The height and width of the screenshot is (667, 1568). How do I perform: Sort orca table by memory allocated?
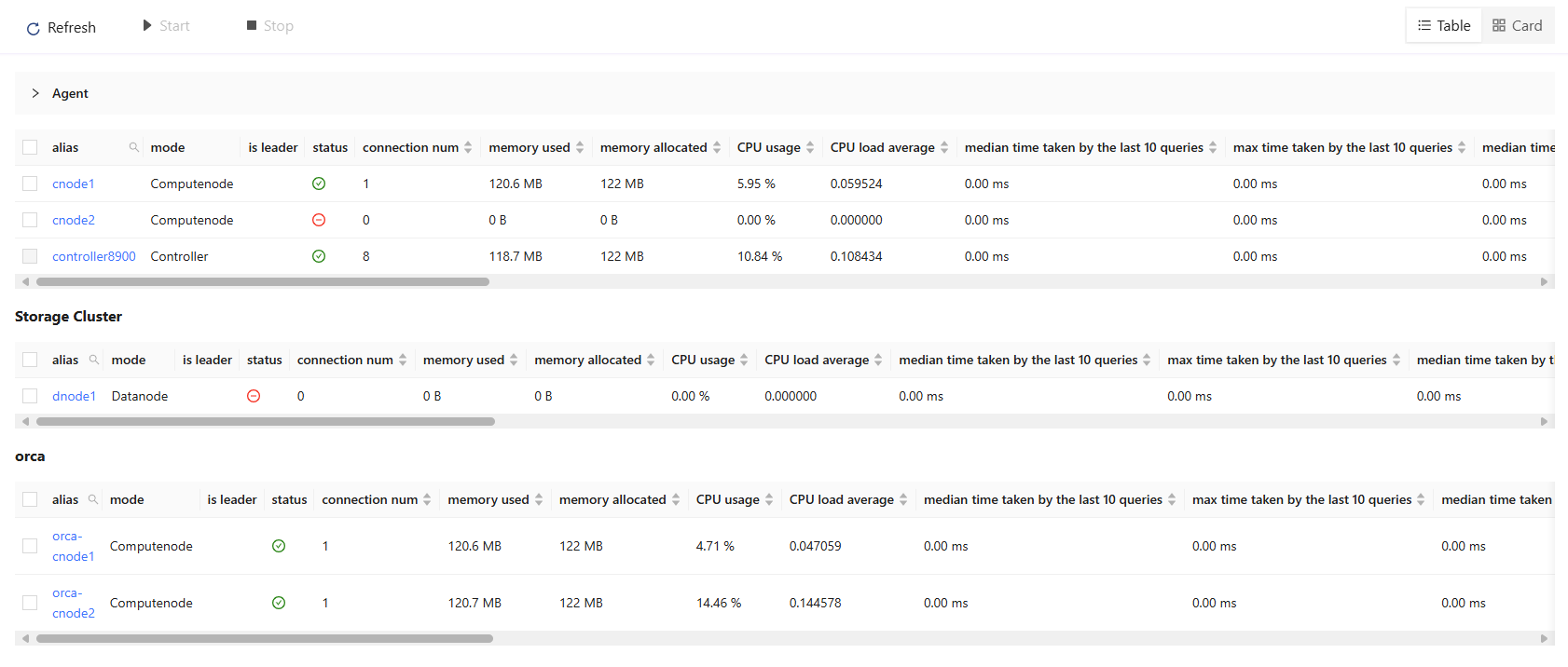[x=676, y=500]
